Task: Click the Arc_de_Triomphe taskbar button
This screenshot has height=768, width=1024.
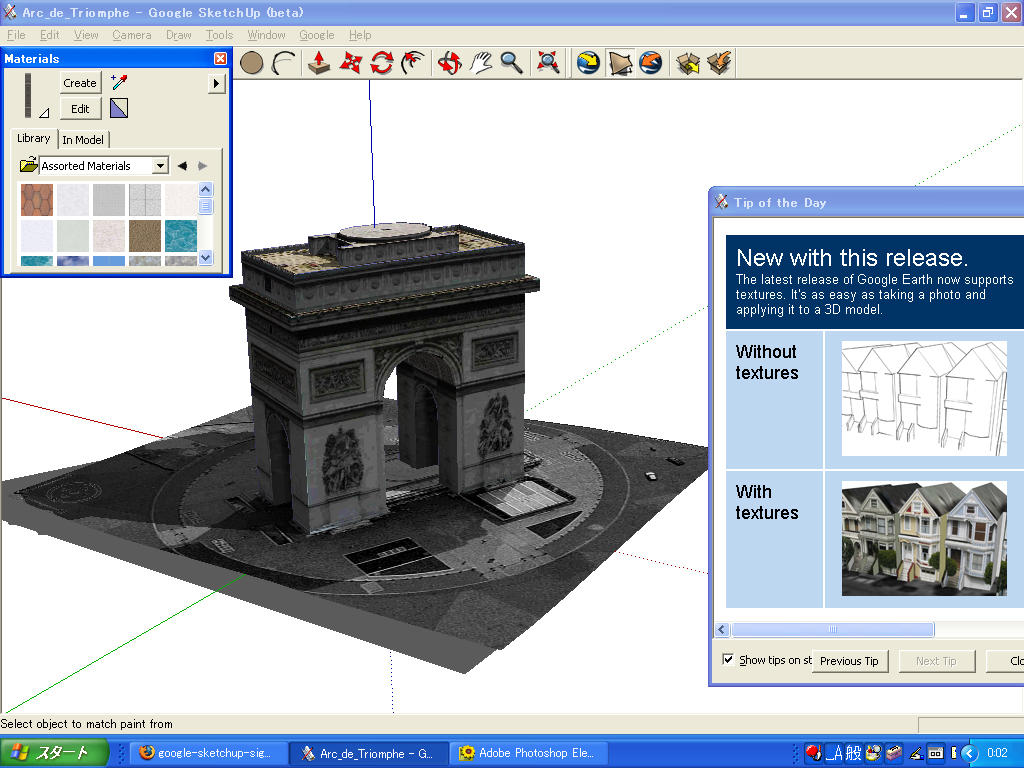Action: click(x=370, y=753)
